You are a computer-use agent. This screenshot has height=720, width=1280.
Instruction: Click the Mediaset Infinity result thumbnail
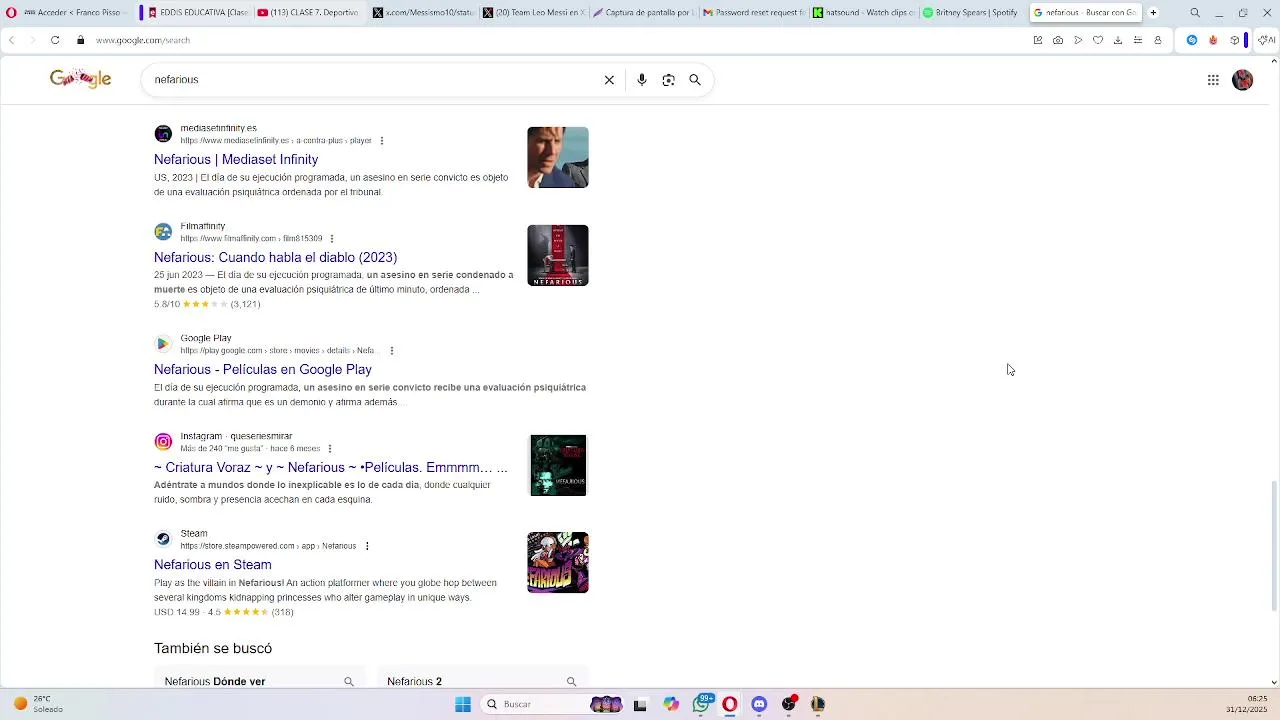coord(558,157)
